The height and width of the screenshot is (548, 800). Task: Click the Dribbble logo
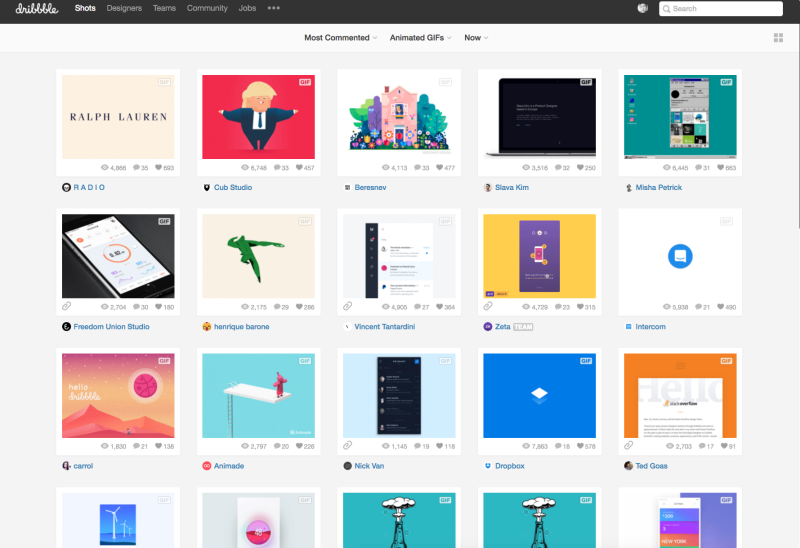tap(37, 8)
